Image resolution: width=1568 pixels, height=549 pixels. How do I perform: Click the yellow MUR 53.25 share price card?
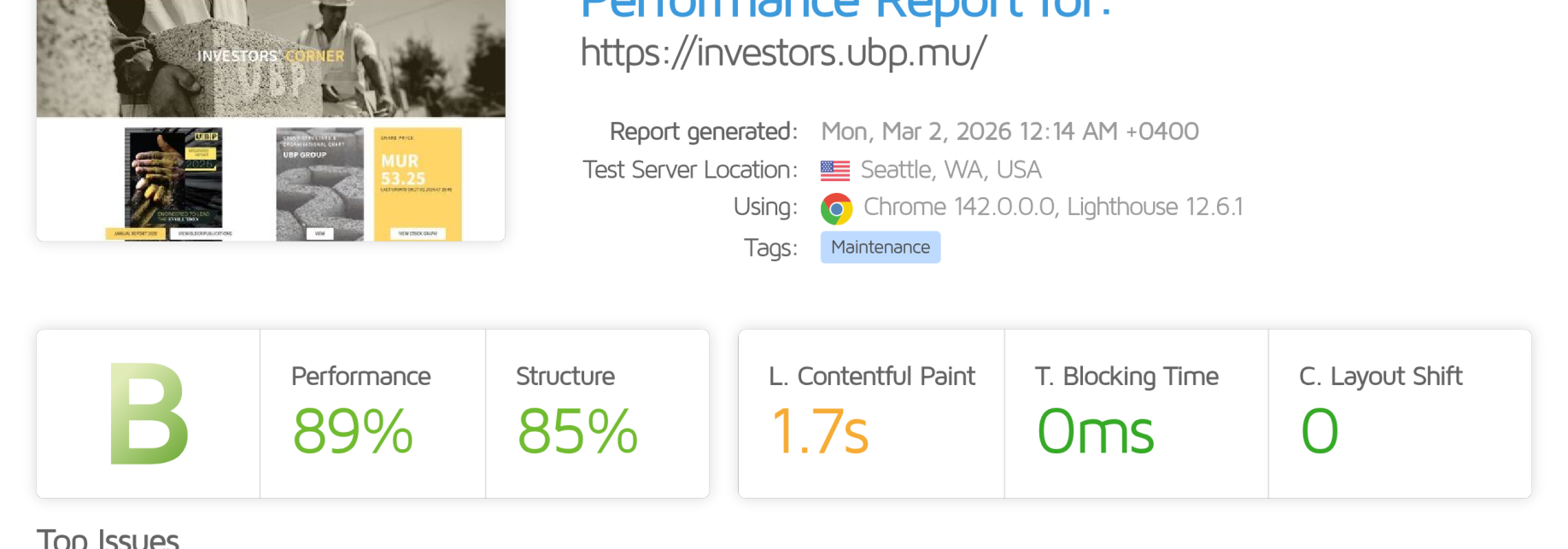coord(418,183)
